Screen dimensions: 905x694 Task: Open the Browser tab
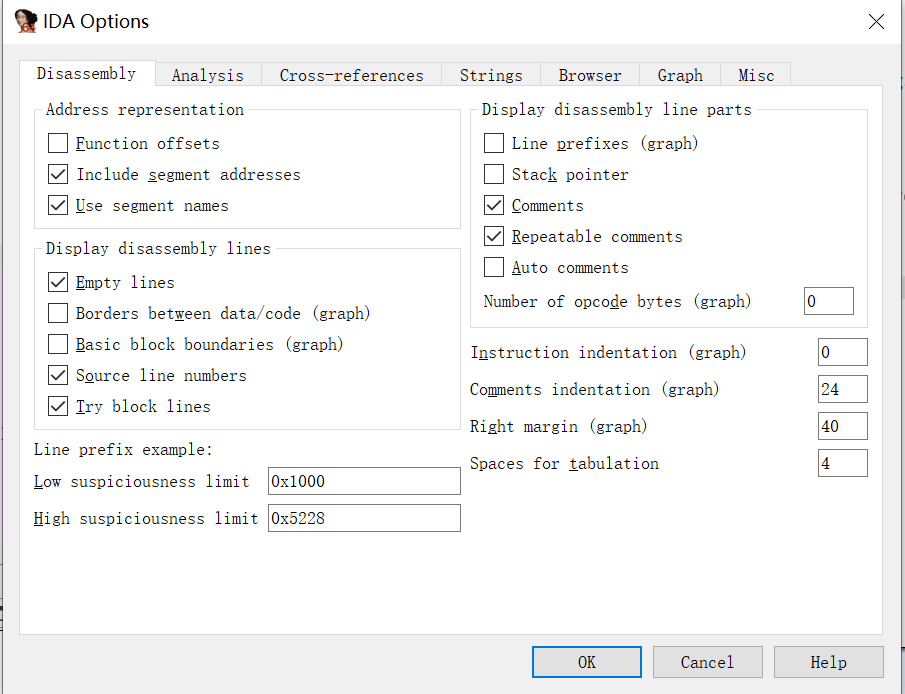[x=590, y=75]
